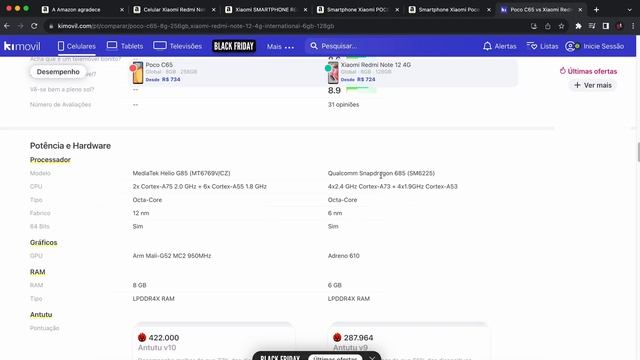Open the browser profile avatar
640x360 pixels.
click(620, 26)
